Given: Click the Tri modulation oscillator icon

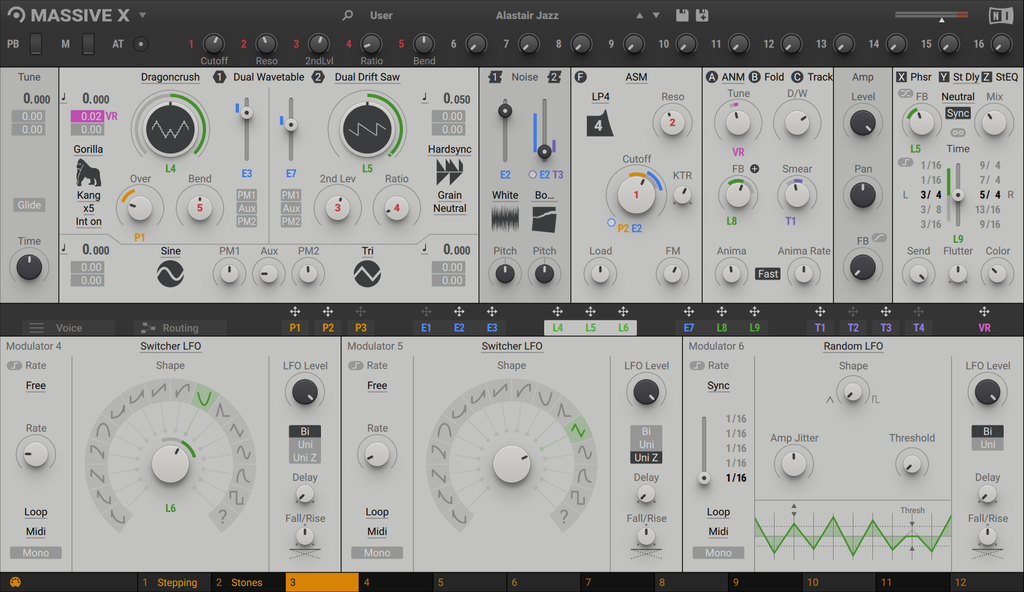Looking at the screenshot, I should click(x=368, y=274).
